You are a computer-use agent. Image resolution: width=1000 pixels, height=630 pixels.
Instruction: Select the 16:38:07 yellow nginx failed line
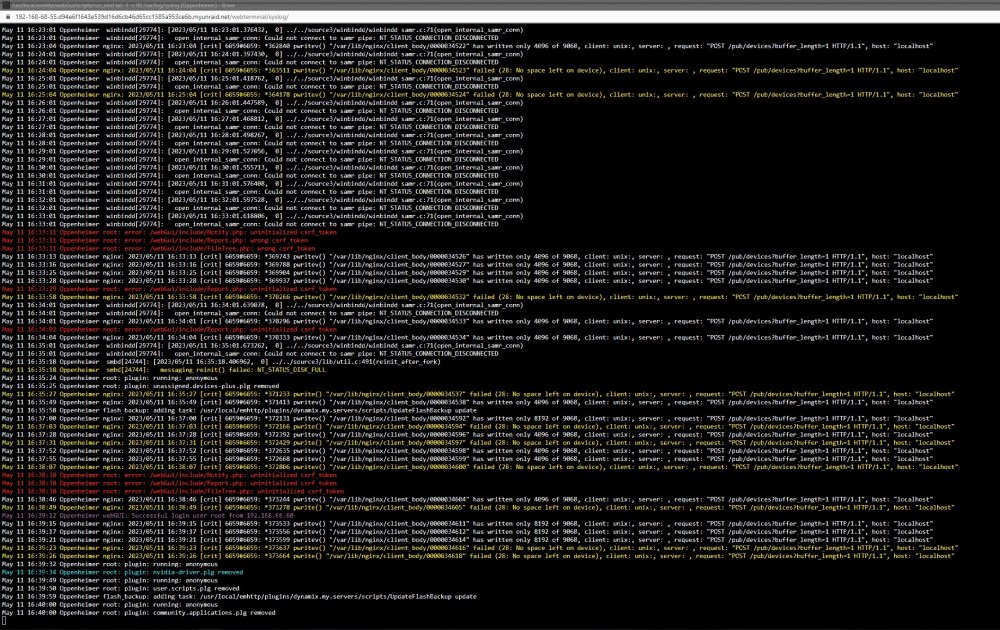(x=480, y=467)
